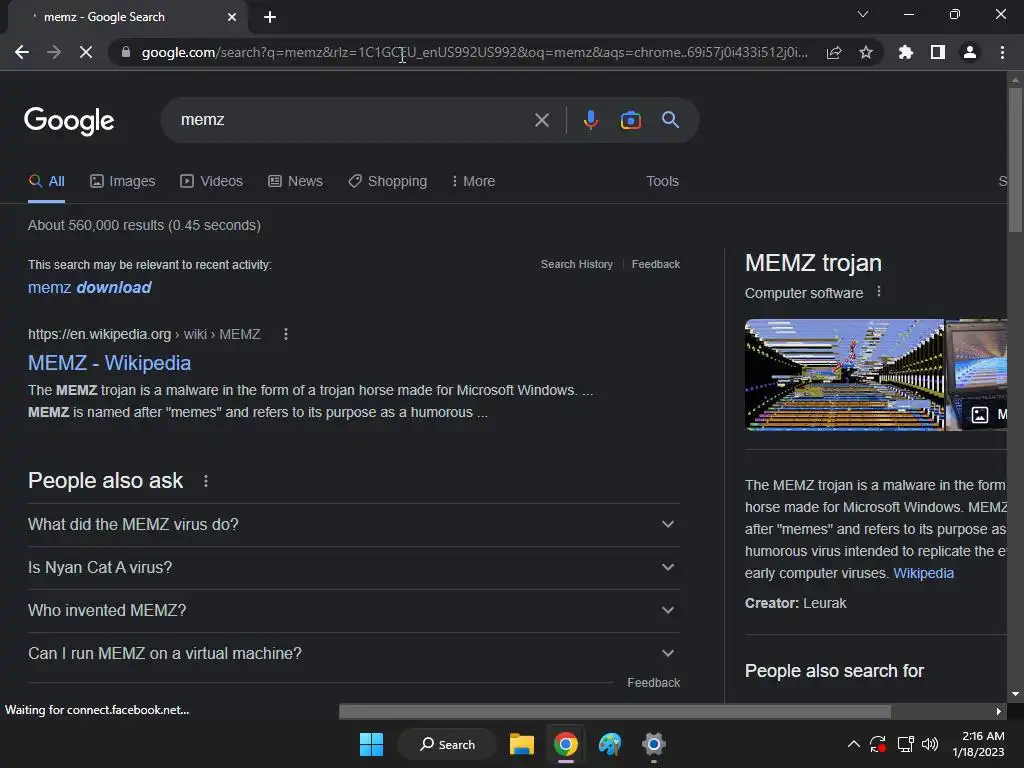Click the horizontal page scrollbar

[x=614, y=711]
